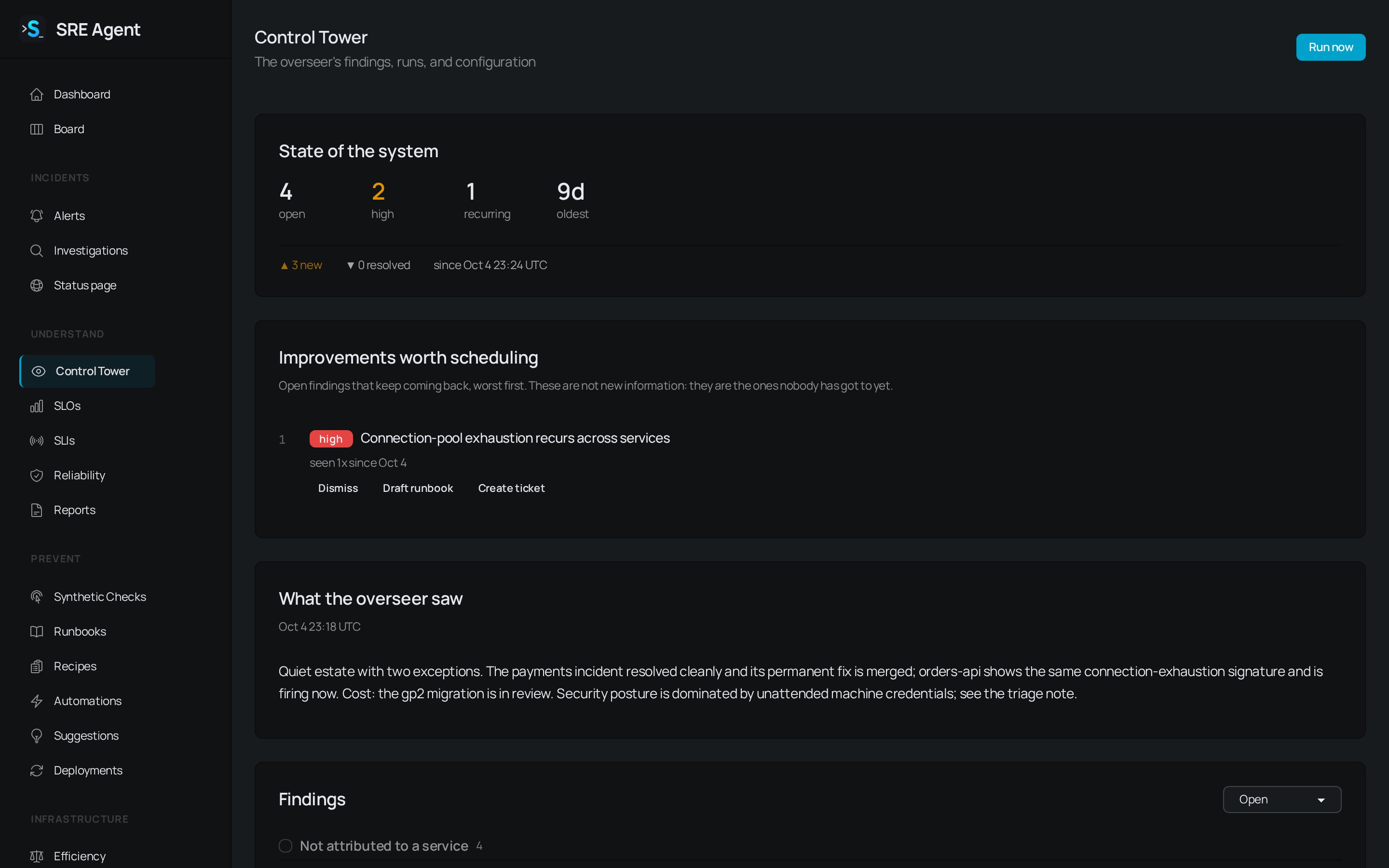The image size is (1389, 868).
Task: Click the Board columns icon
Action: tap(37, 129)
